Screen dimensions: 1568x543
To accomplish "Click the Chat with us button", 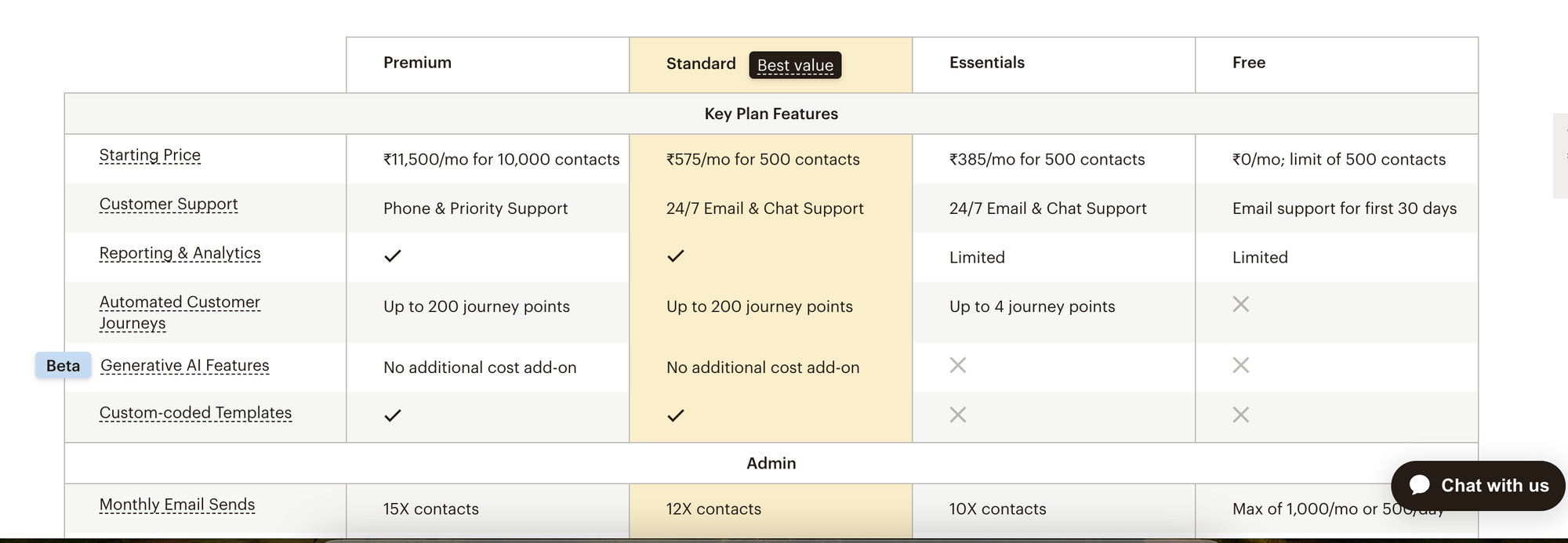I will (1477, 485).
